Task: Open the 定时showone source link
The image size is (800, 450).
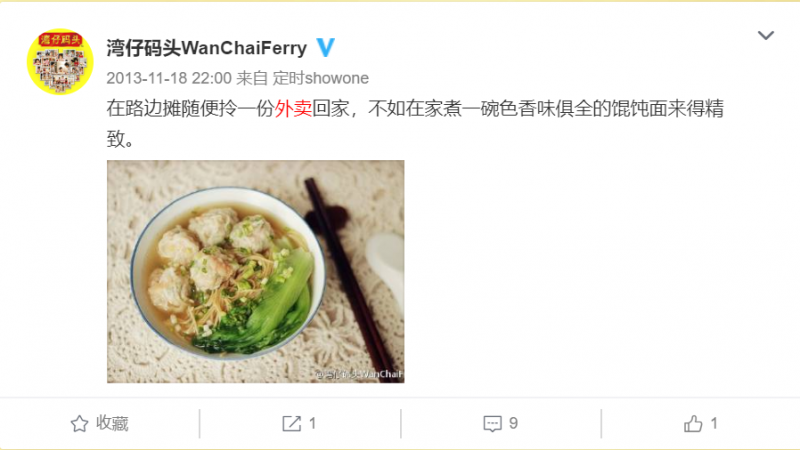Action: (x=320, y=78)
